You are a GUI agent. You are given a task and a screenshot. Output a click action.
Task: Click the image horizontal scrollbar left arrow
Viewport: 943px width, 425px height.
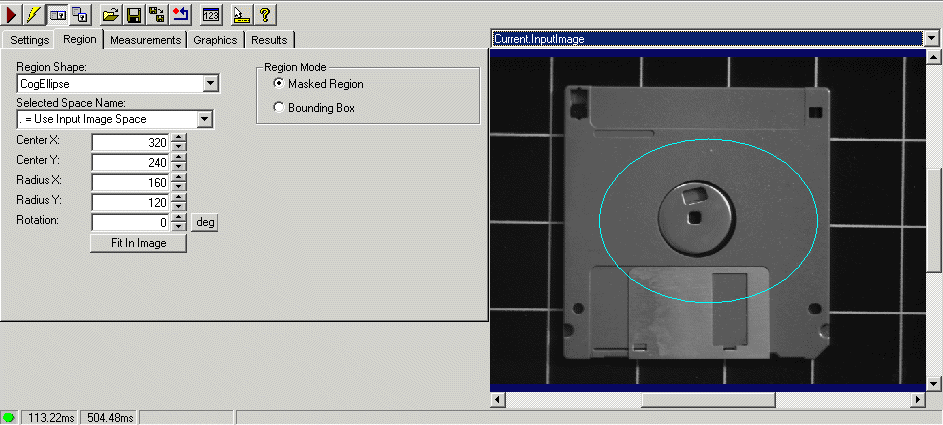click(x=499, y=400)
